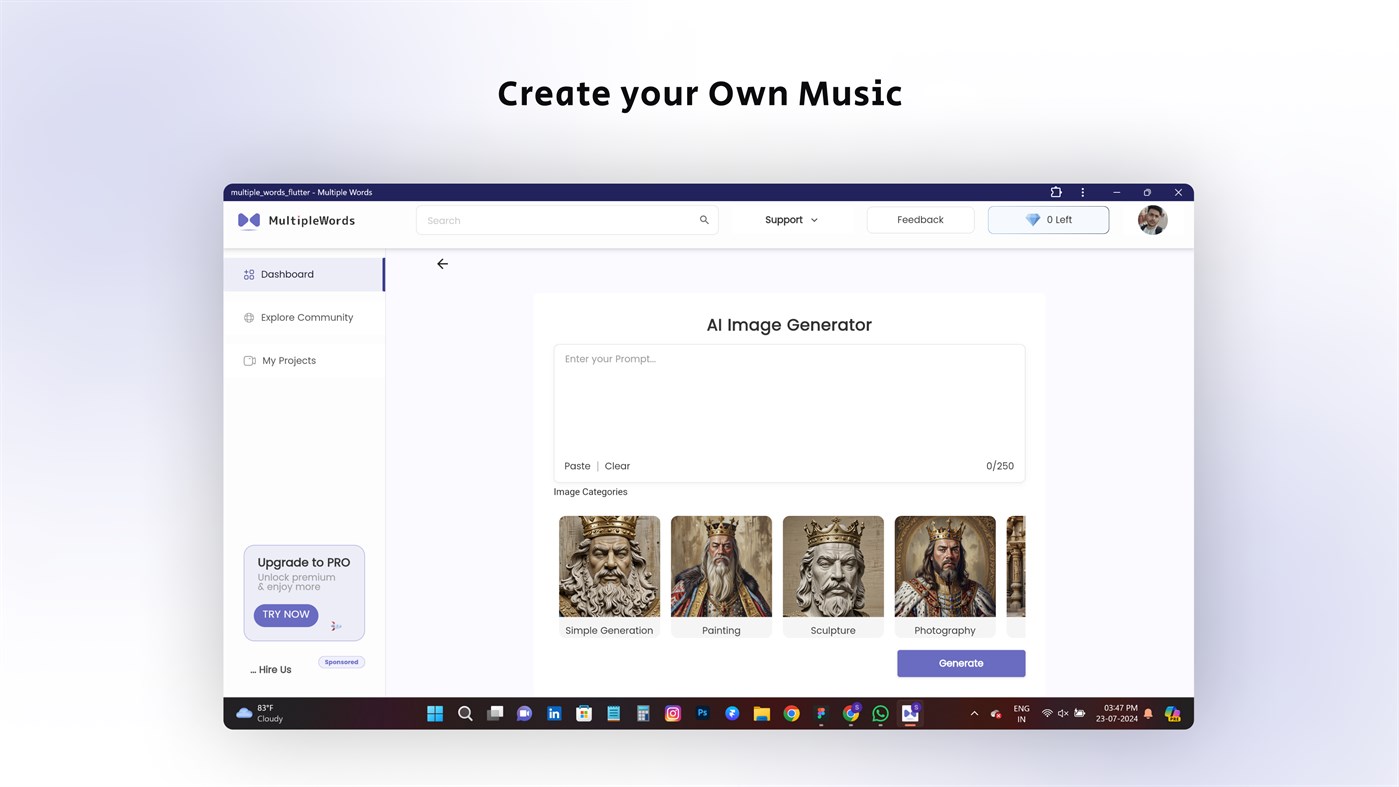Click TRY NOW in the Upgrade to PRO card
Screen dimensions: 1399x787
coord(286,614)
